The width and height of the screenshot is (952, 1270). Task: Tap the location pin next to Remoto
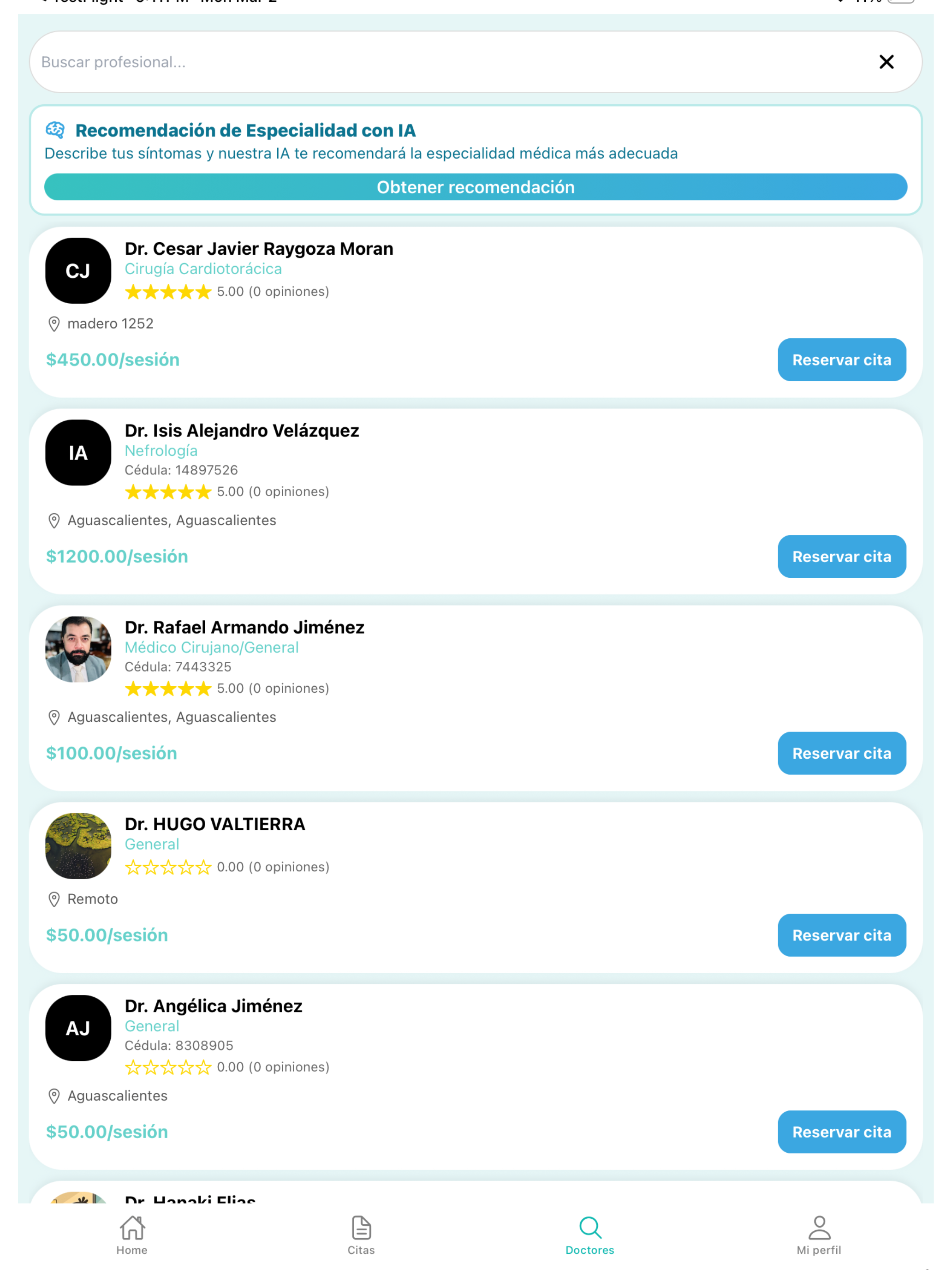[54, 899]
